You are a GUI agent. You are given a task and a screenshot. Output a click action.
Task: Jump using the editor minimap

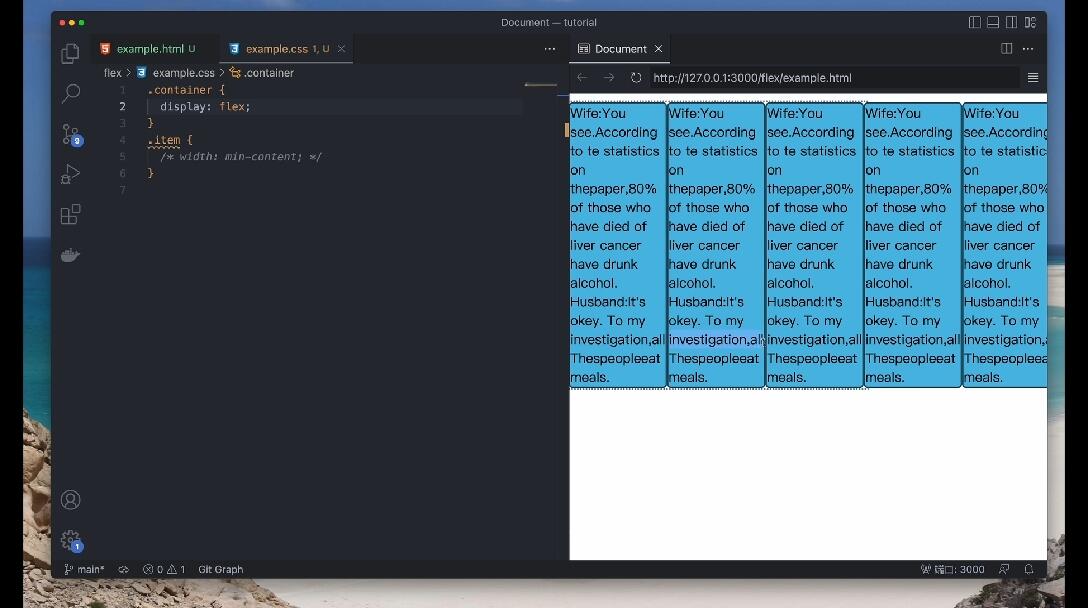click(541, 85)
